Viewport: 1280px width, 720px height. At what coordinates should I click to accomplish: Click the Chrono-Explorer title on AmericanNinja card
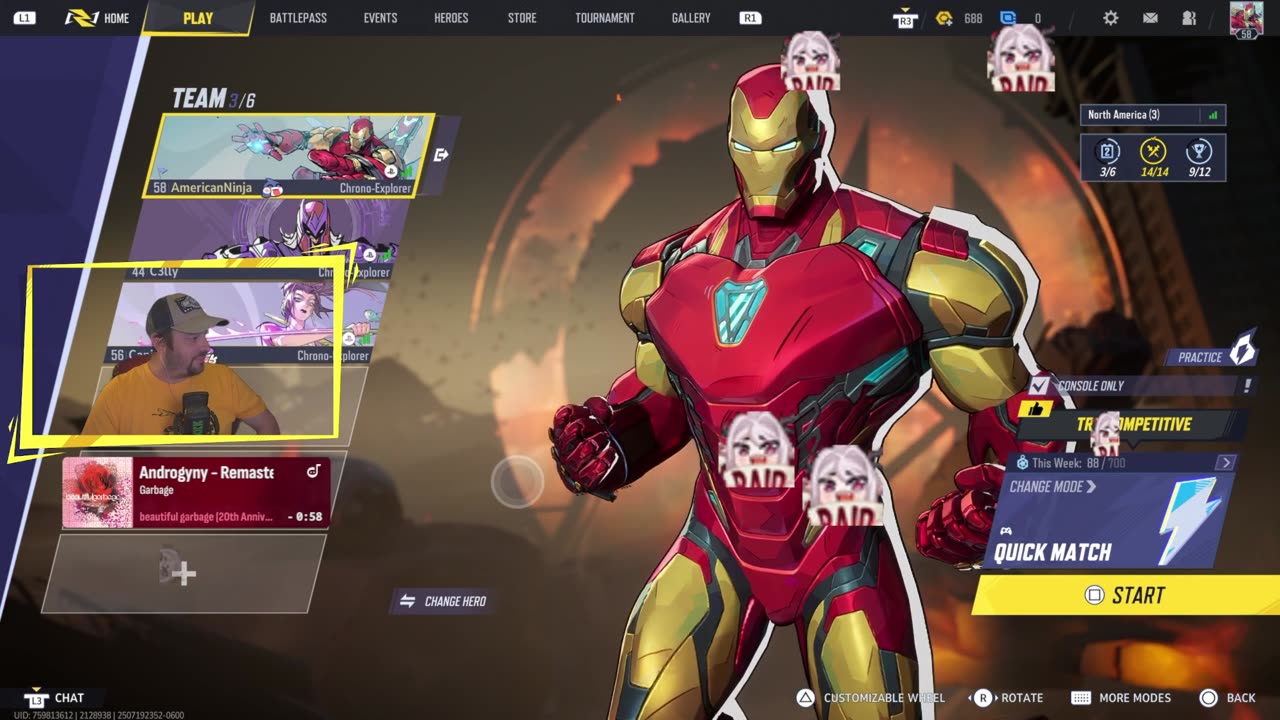coord(375,188)
